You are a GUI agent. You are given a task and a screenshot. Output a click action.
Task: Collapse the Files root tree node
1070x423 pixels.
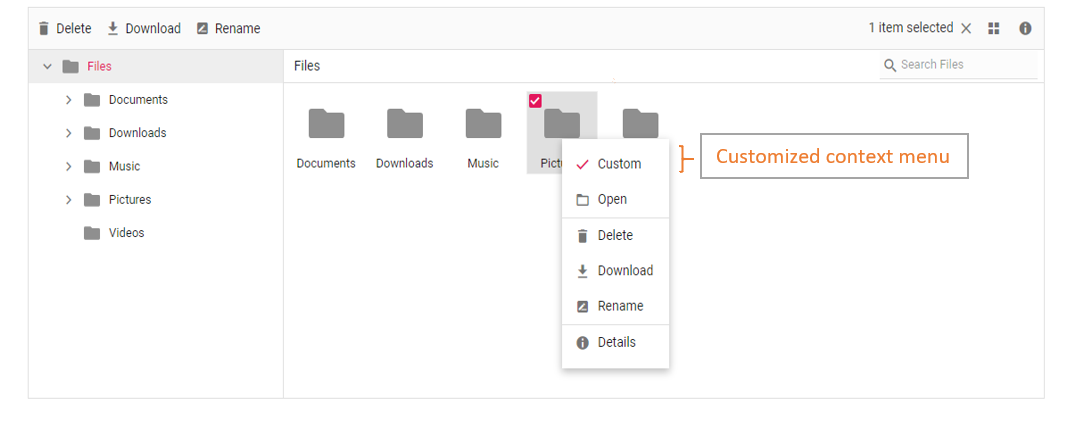[47, 67]
